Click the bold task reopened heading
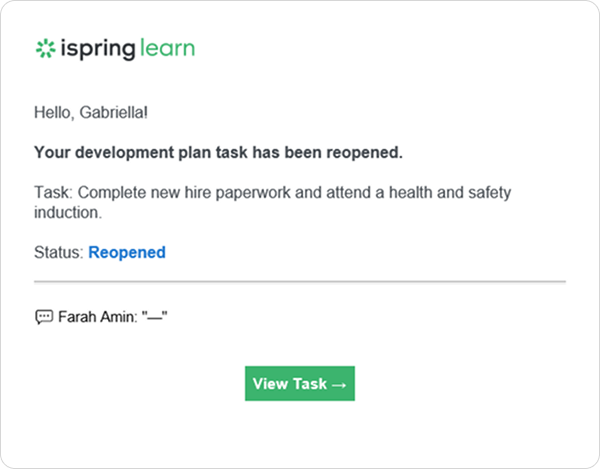Screen dimensions: 600x469 218,152
